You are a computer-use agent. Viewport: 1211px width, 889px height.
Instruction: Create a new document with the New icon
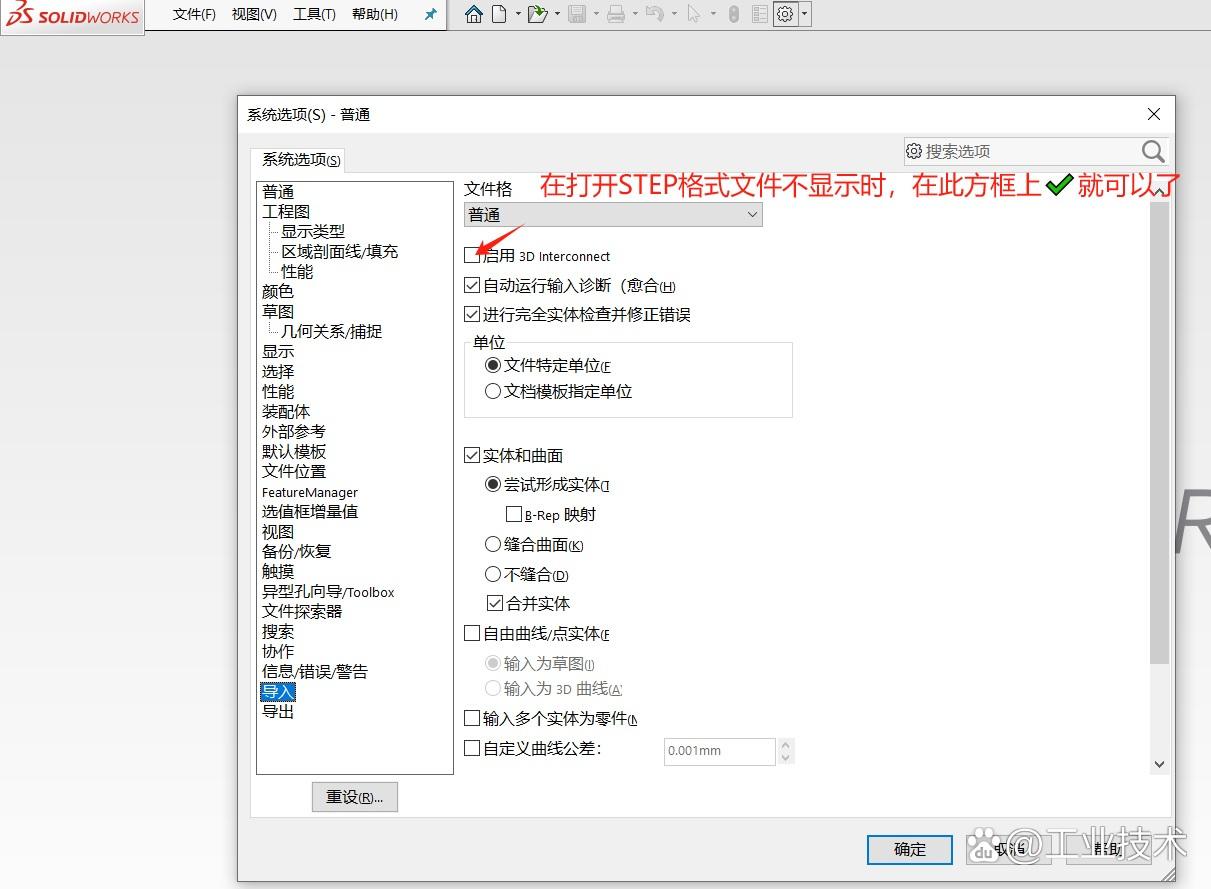click(x=498, y=14)
